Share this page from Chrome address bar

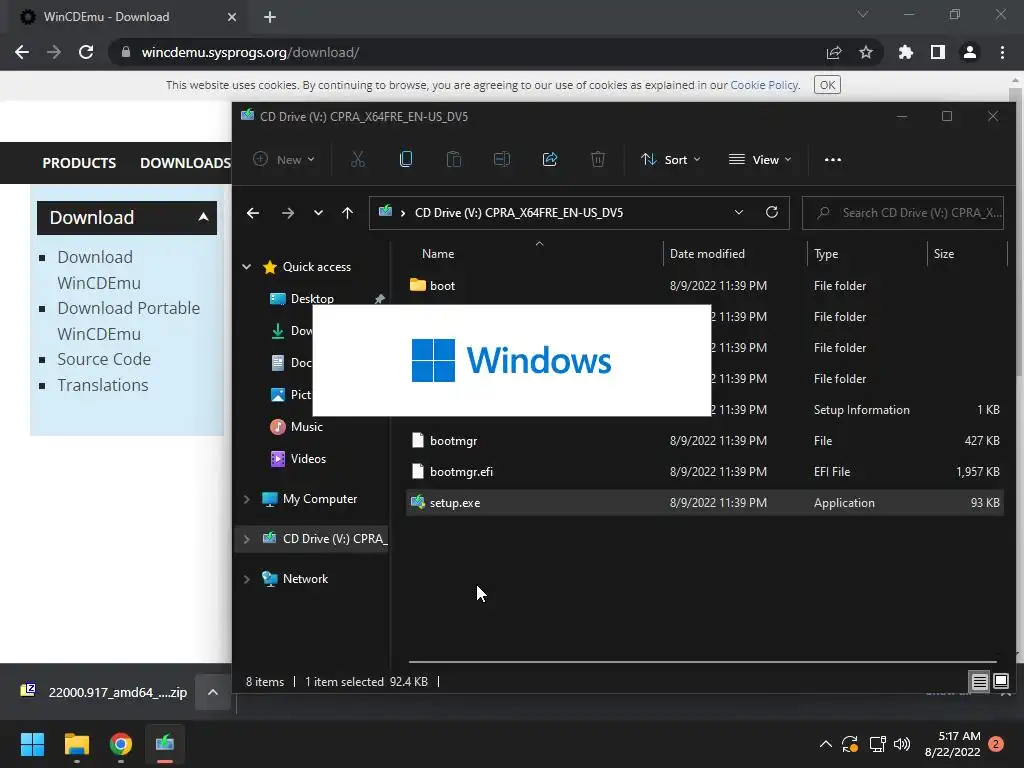pyautogui.click(x=834, y=52)
